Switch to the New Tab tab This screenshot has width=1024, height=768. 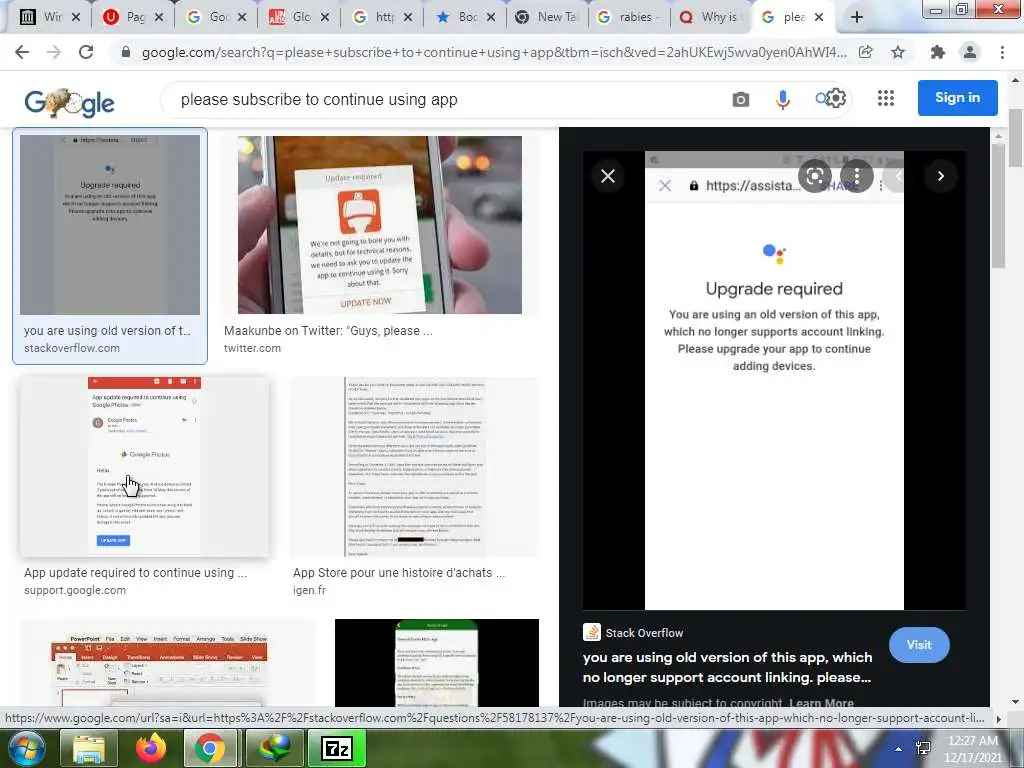[547, 17]
